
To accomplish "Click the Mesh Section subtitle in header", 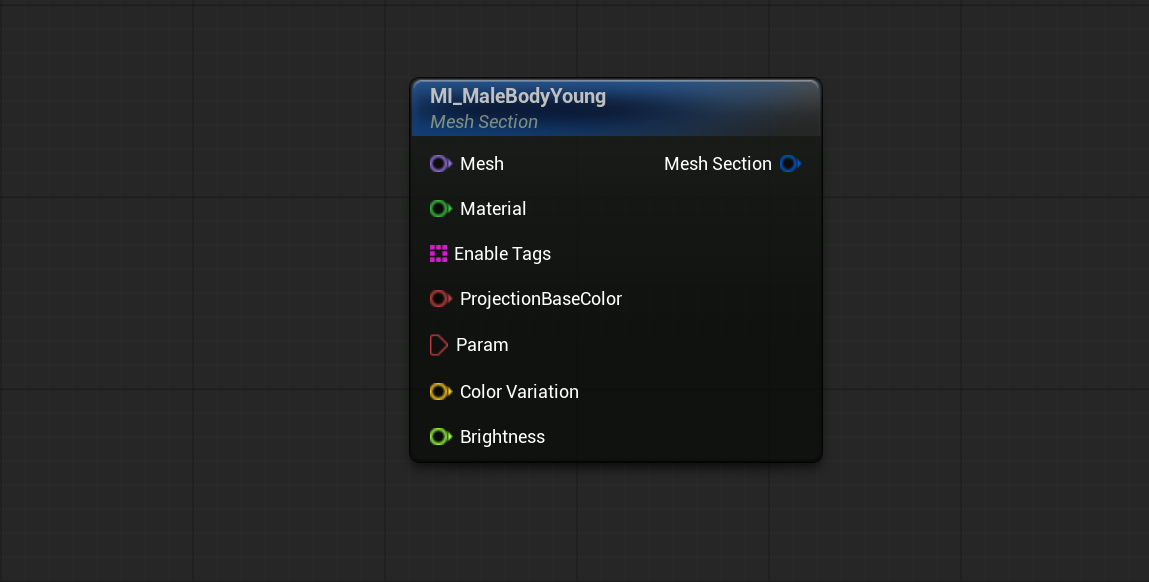I will click(484, 122).
